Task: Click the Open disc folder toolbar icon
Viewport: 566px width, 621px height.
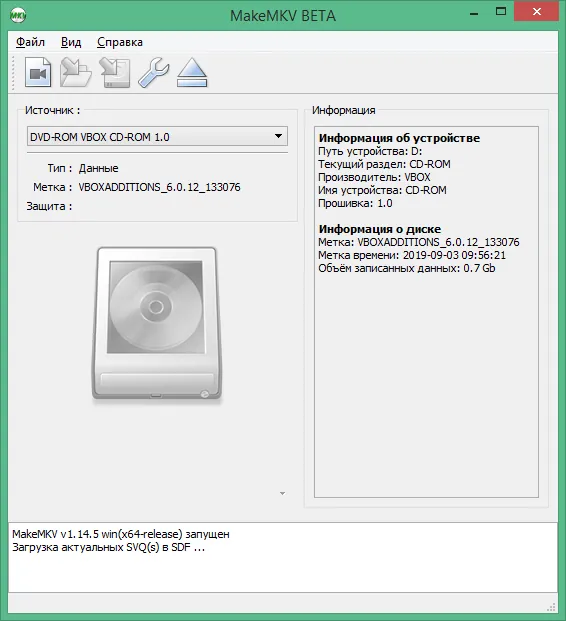Action: click(76, 72)
